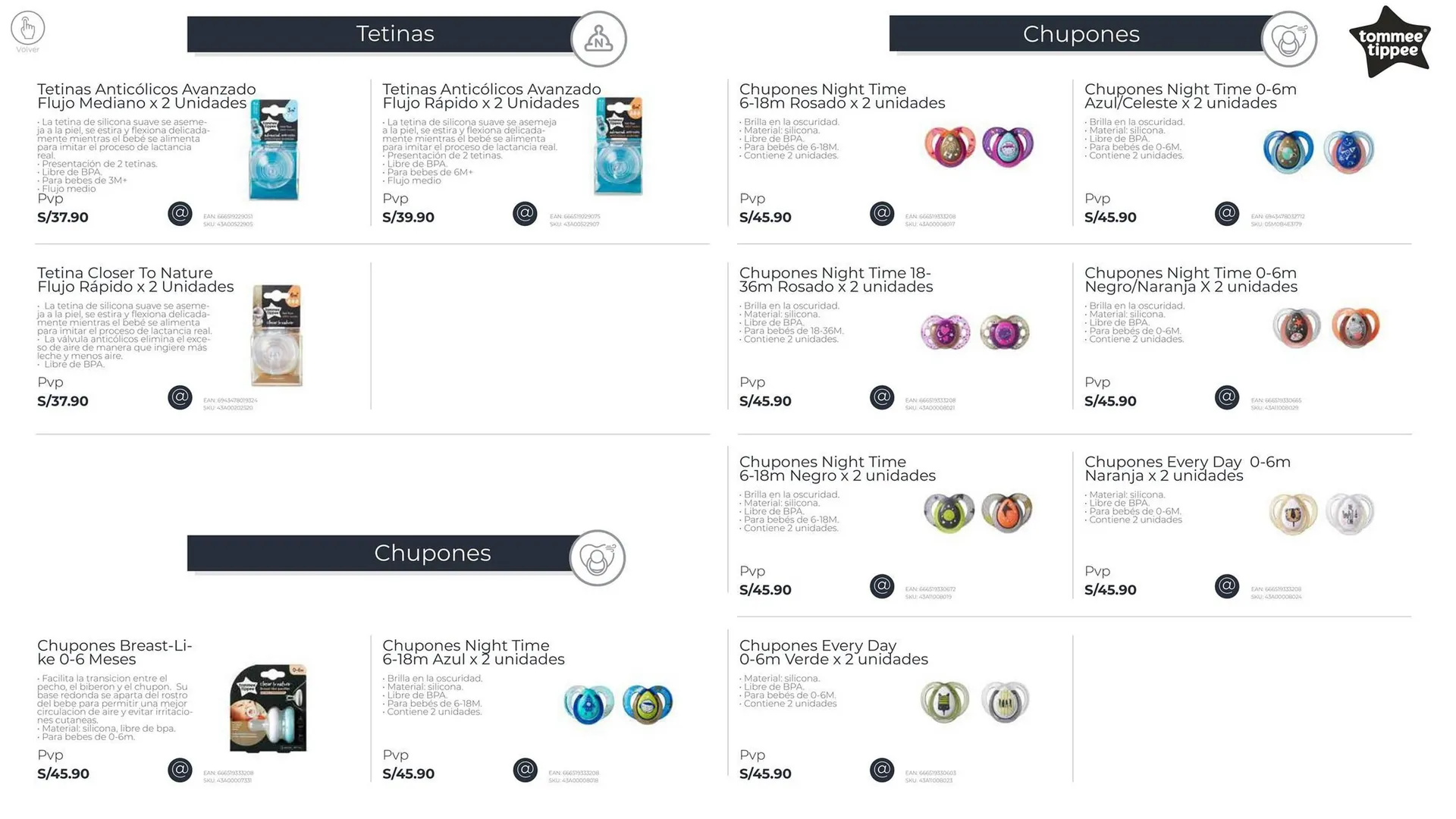This screenshot has height=819, width=1456.
Task: Click @ icon for Tetinas Anticólicos Flujo Rápido
Action: pos(525,214)
